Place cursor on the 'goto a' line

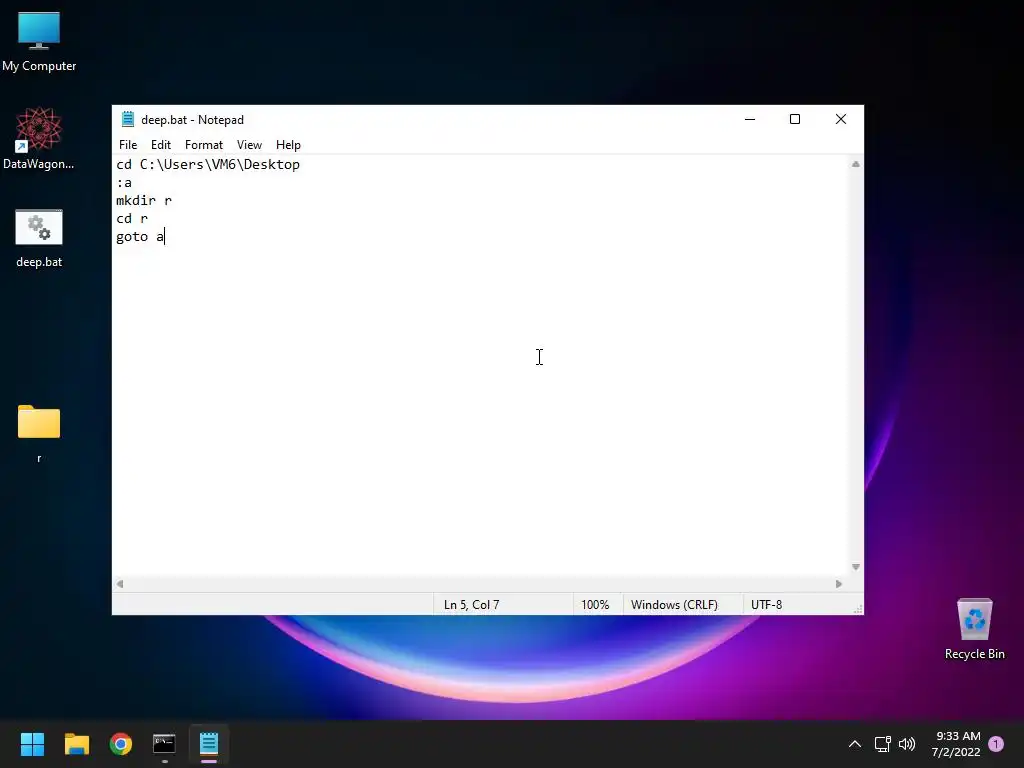pos(140,236)
